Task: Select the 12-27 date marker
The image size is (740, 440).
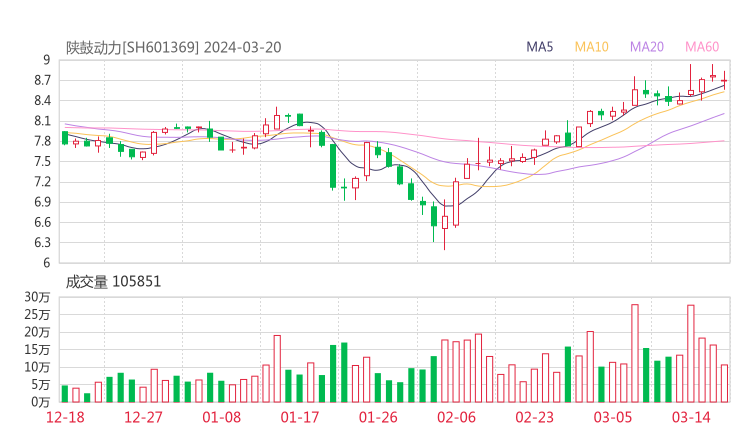Action: point(143,417)
